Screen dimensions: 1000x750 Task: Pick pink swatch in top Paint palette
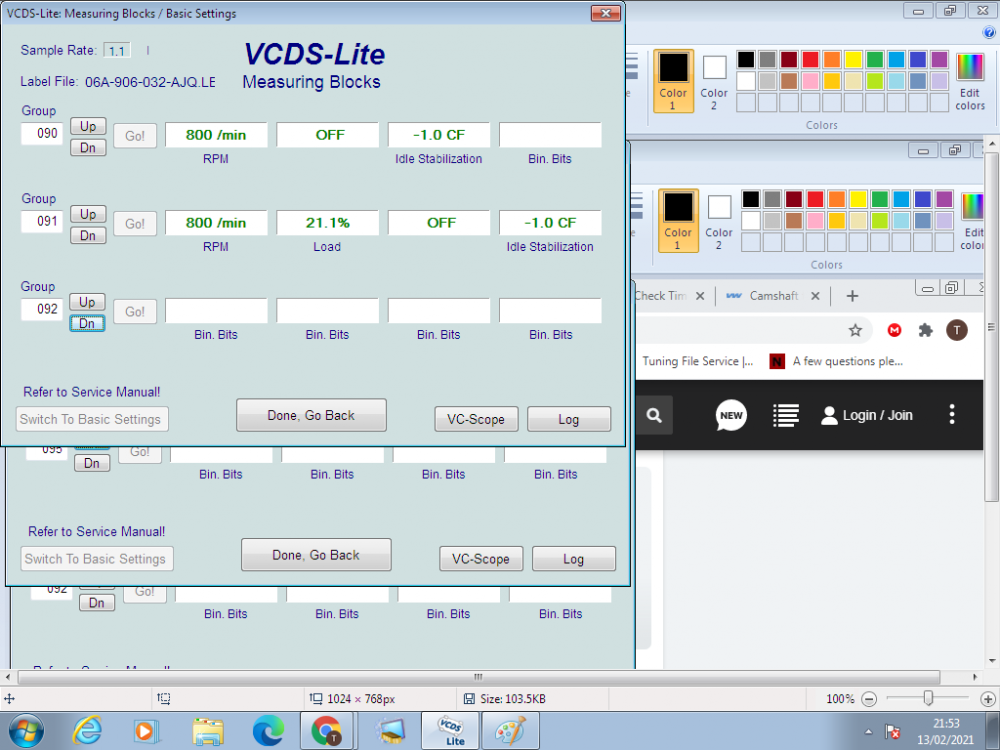pos(811,81)
